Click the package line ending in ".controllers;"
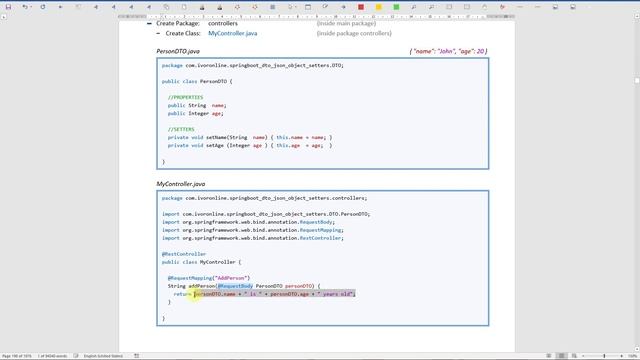 pos(264,198)
